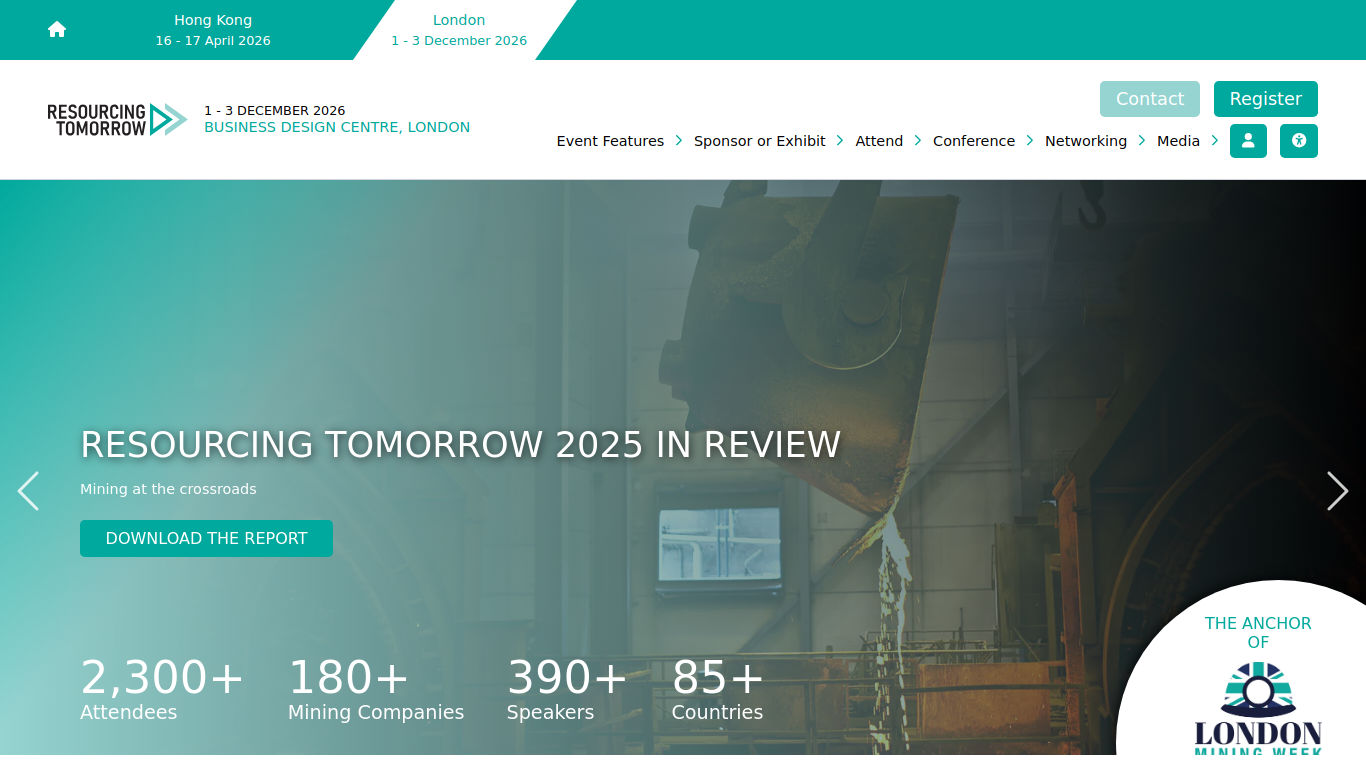Expand the chevron next to Media
This screenshot has width=1366, height=768.
click(1215, 141)
